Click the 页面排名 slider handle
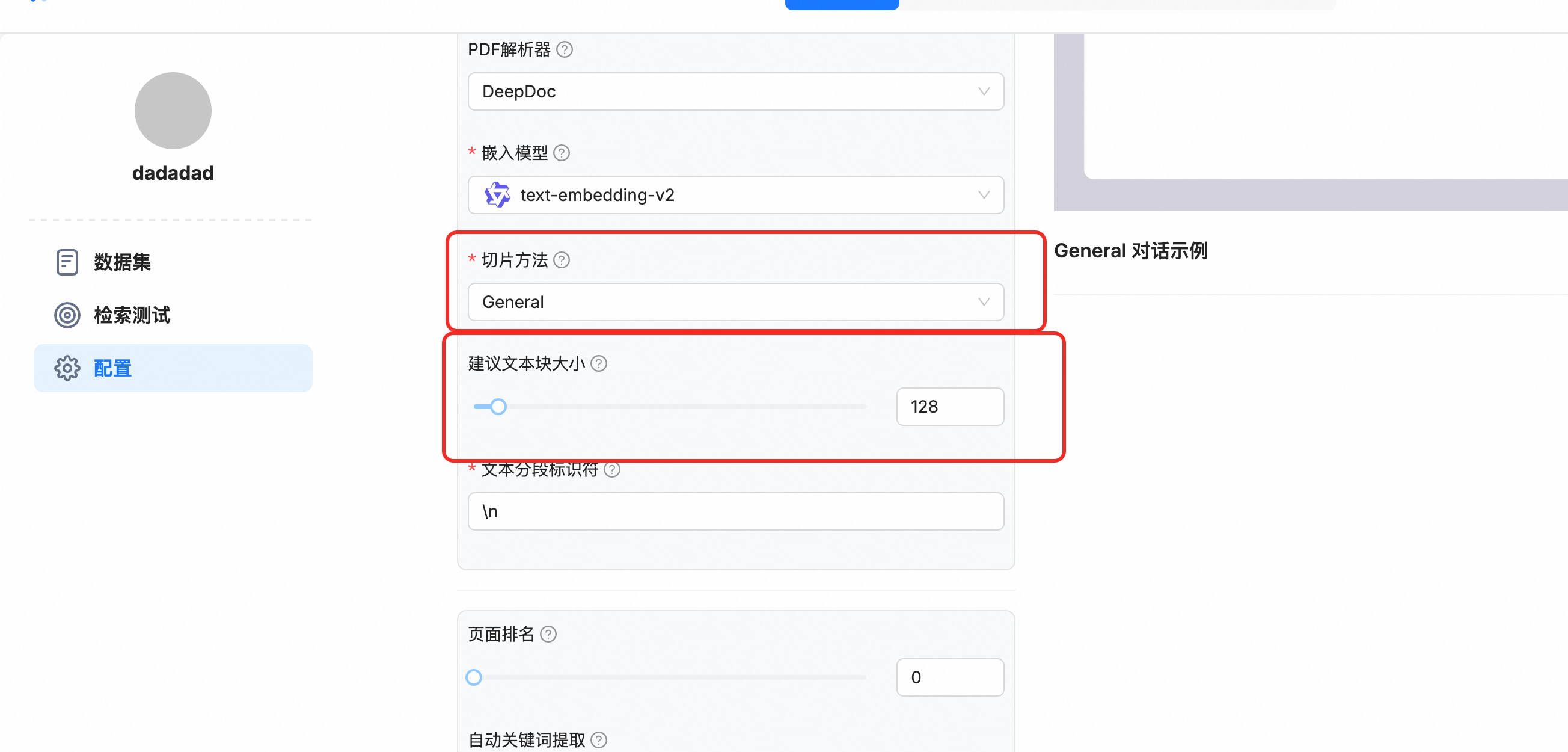This screenshot has width=1568, height=752. (474, 677)
